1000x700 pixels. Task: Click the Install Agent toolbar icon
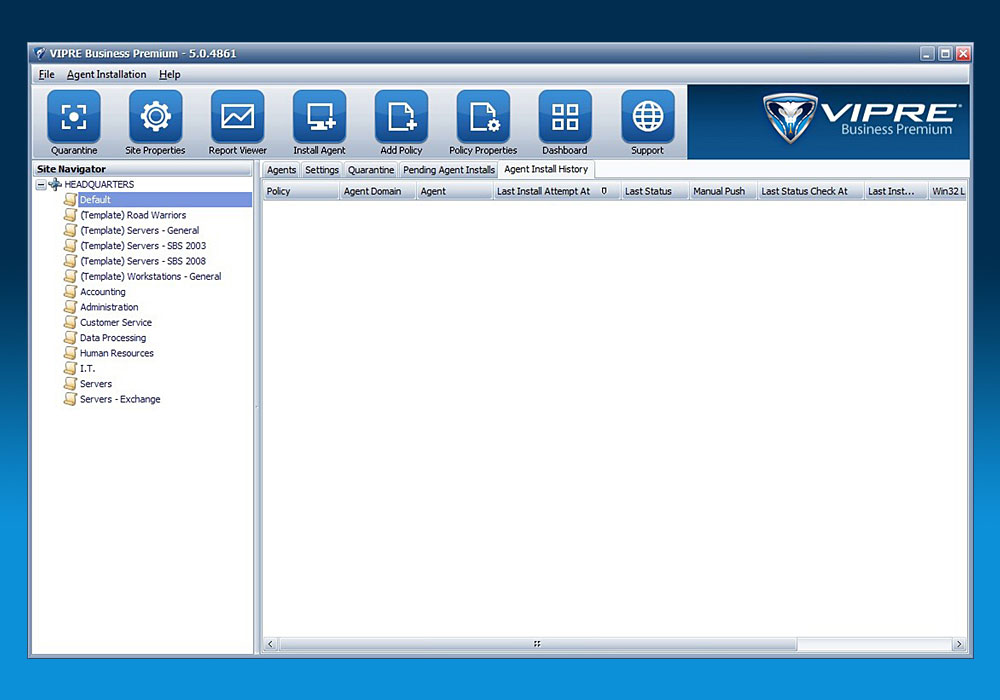tap(320, 117)
